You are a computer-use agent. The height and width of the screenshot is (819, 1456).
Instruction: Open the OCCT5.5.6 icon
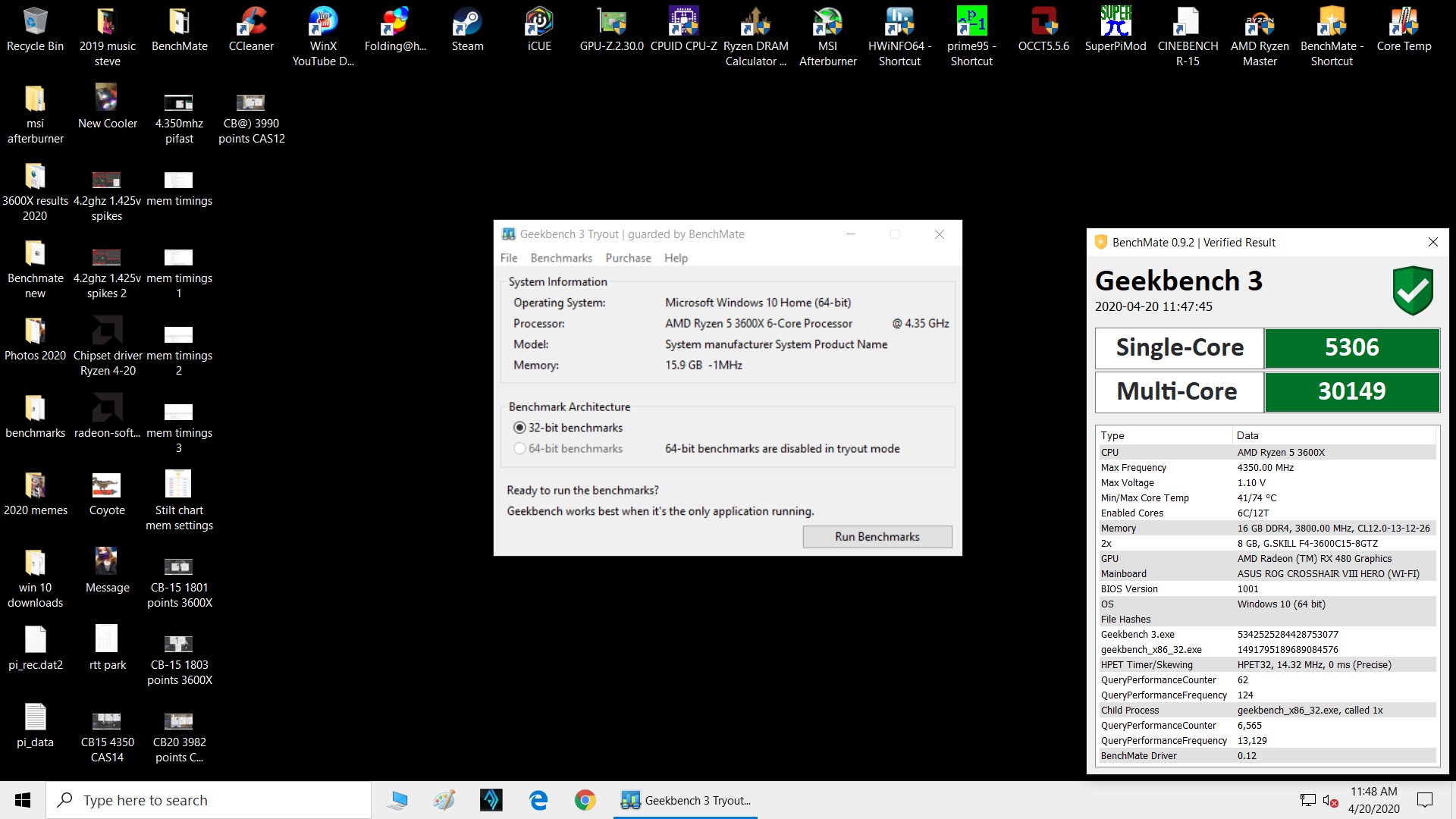tap(1043, 29)
